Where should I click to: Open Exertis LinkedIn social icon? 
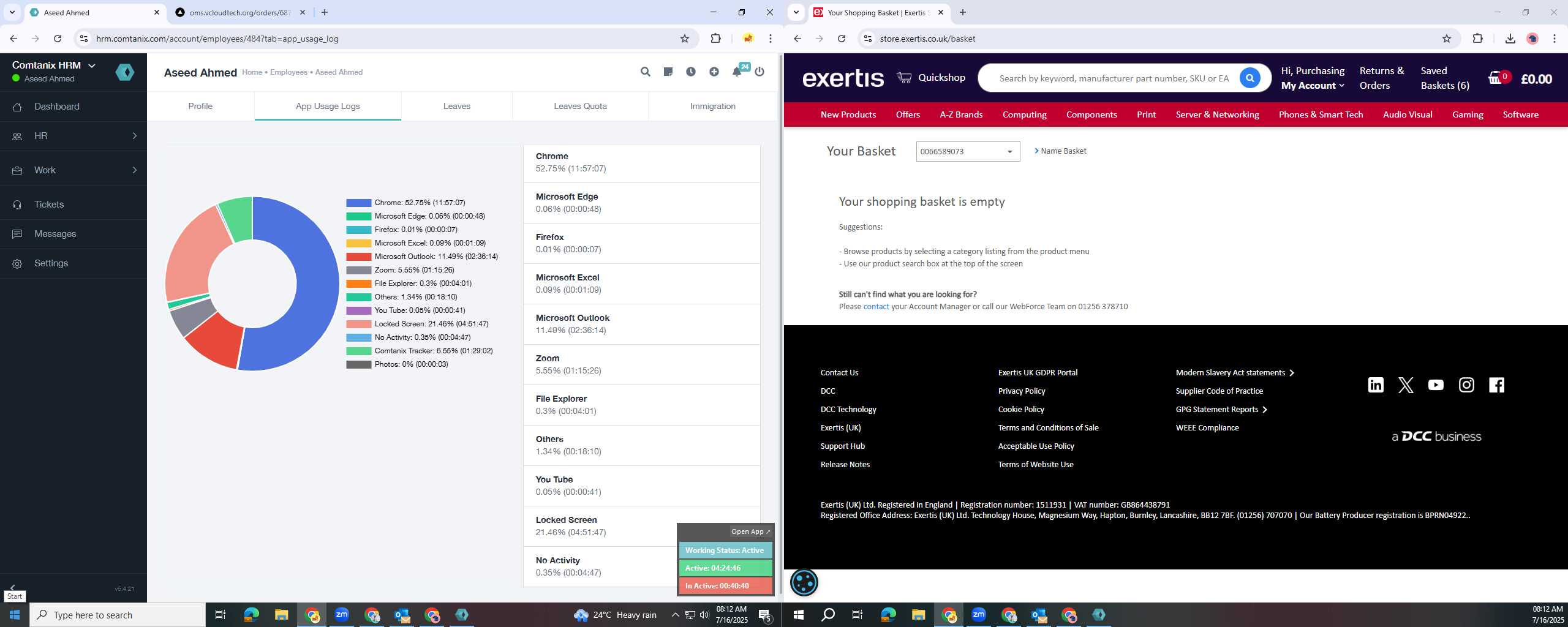click(1376, 385)
